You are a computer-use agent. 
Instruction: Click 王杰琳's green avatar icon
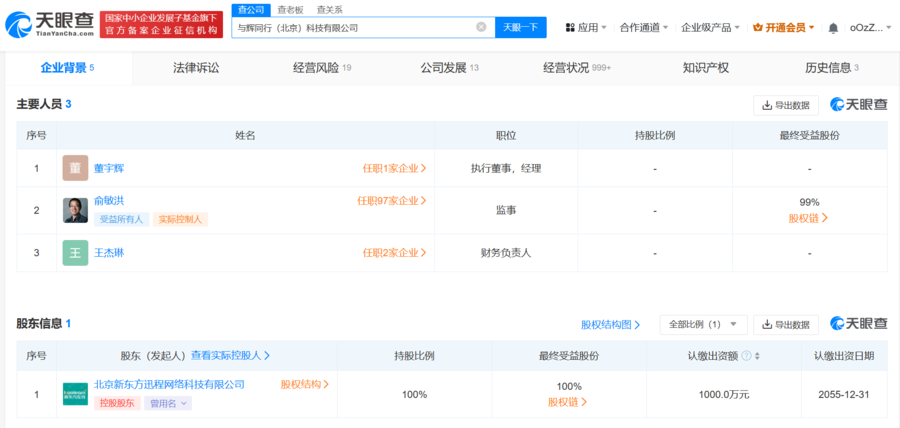click(x=75, y=253)
